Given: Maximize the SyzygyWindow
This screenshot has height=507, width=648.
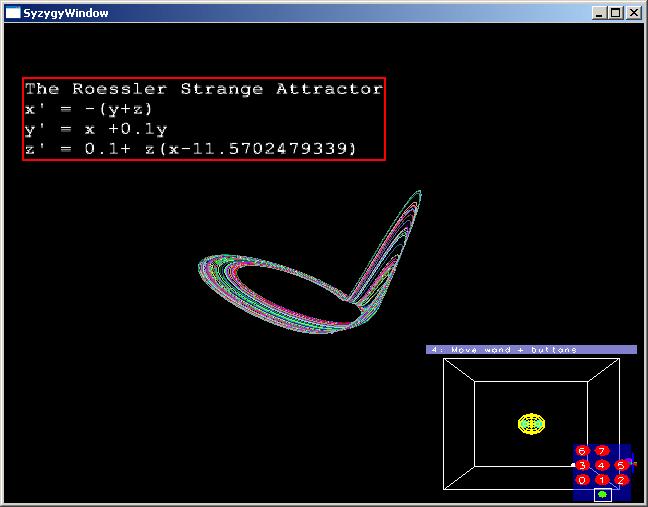Looking at the screenshot, I should (616, 13).
